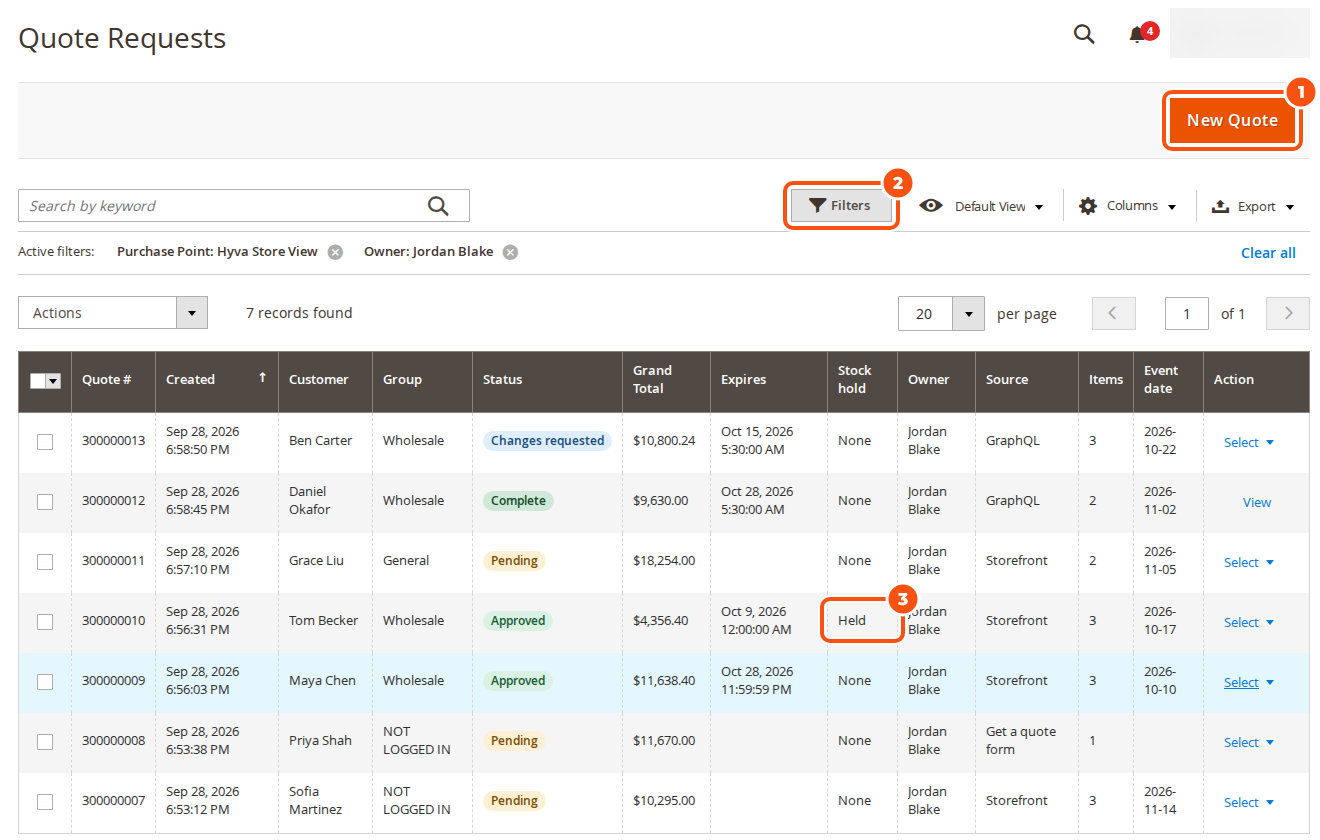Open Select action for Ben Carter quote
The image size is (1320, 840).
tap(1249, 442)
